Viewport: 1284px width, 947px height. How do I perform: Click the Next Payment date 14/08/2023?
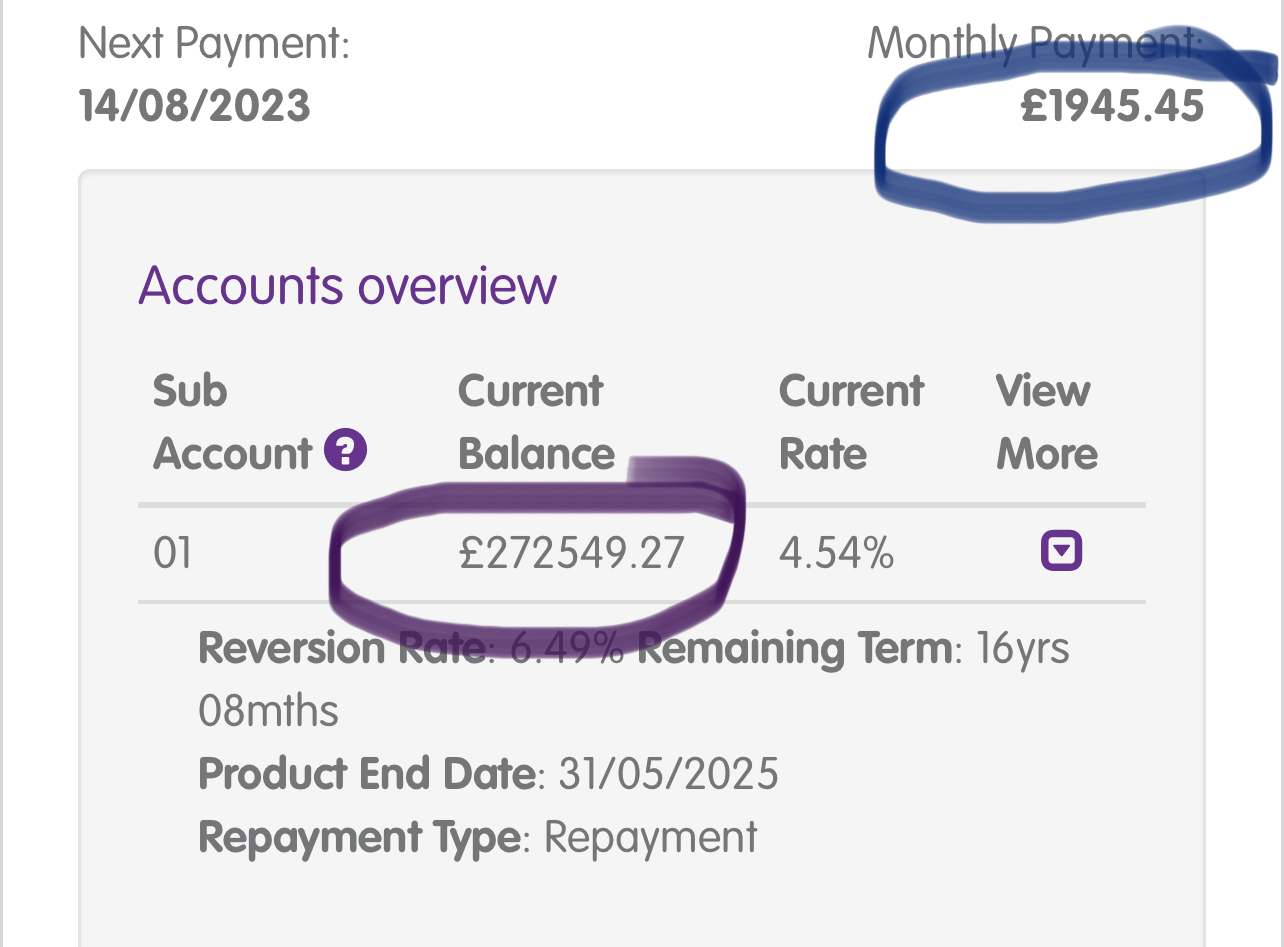pyautogui.click(x=194, y=106)
